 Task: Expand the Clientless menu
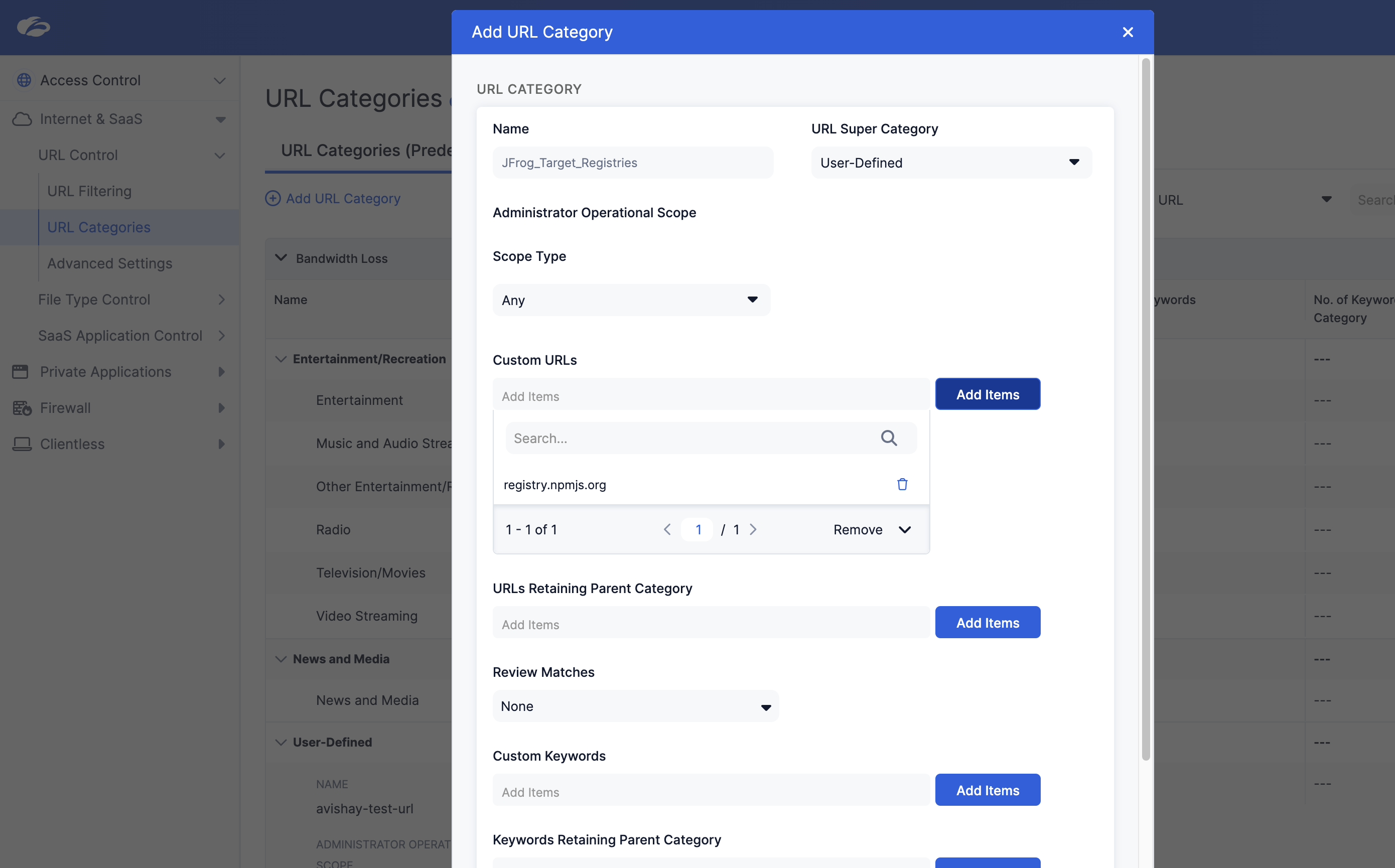(222, 445)
